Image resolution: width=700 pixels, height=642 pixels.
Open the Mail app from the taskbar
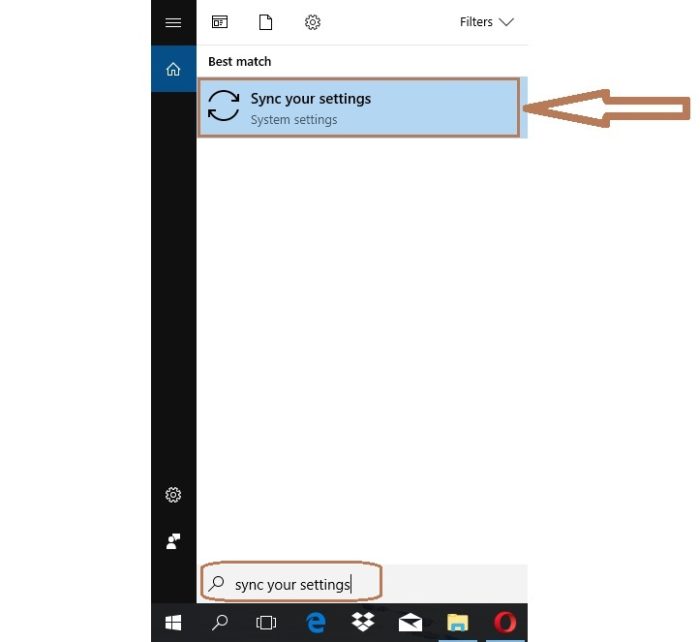click(410, 622)
